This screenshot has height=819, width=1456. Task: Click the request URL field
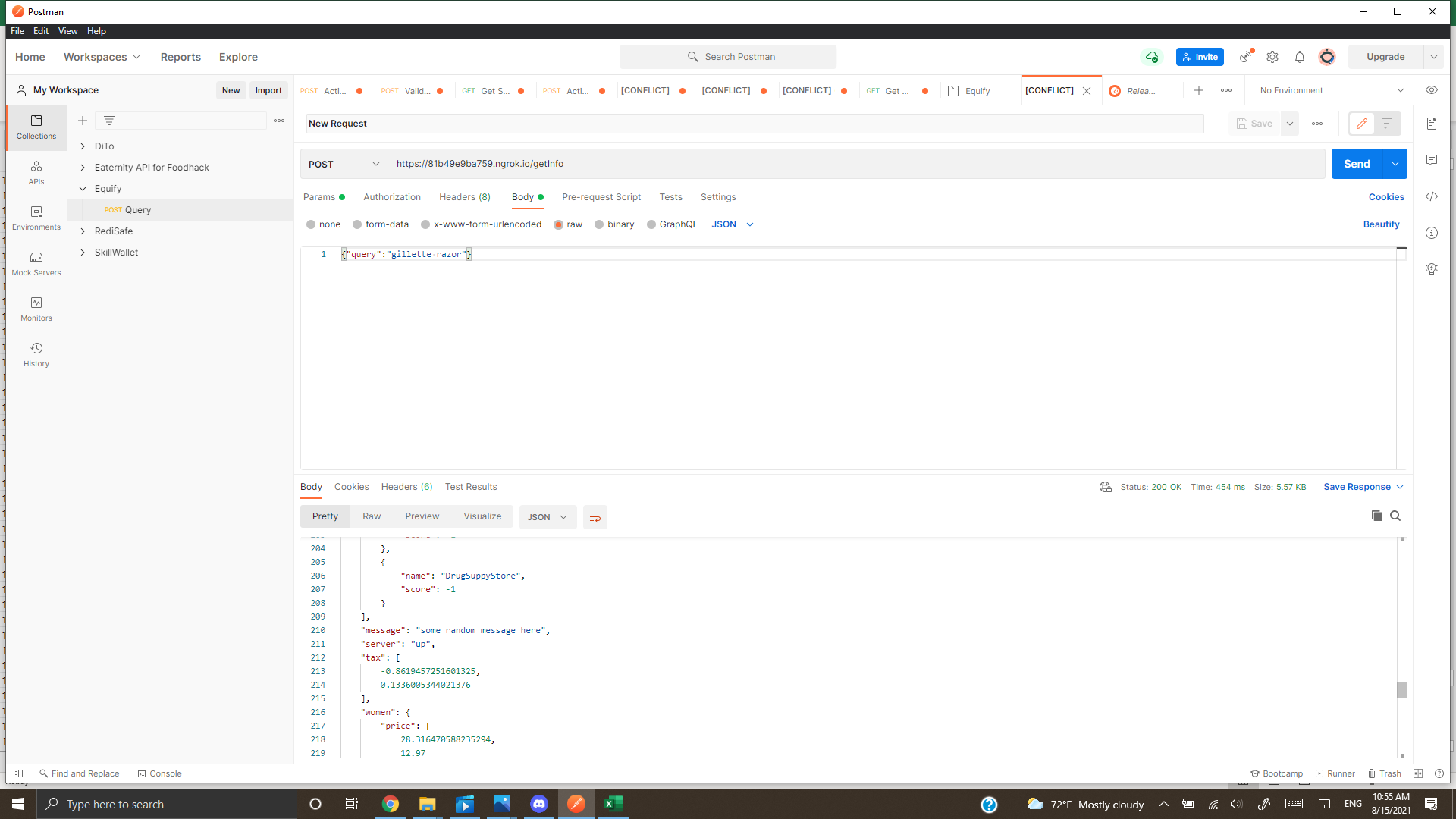pyautogui.click(x=857, y=164)
